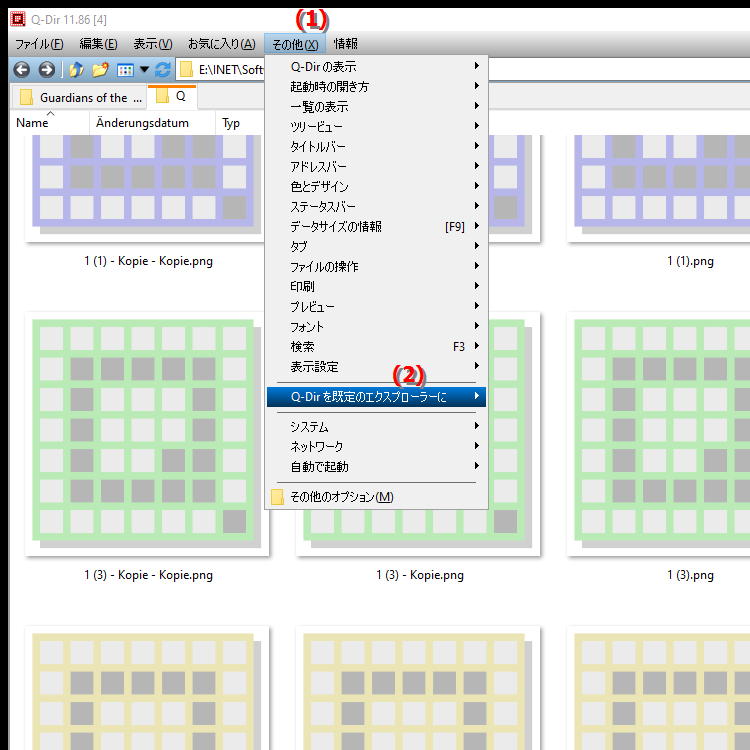Open the お気に入り(A) menu
750x750 pixels.
pos(221,44)
